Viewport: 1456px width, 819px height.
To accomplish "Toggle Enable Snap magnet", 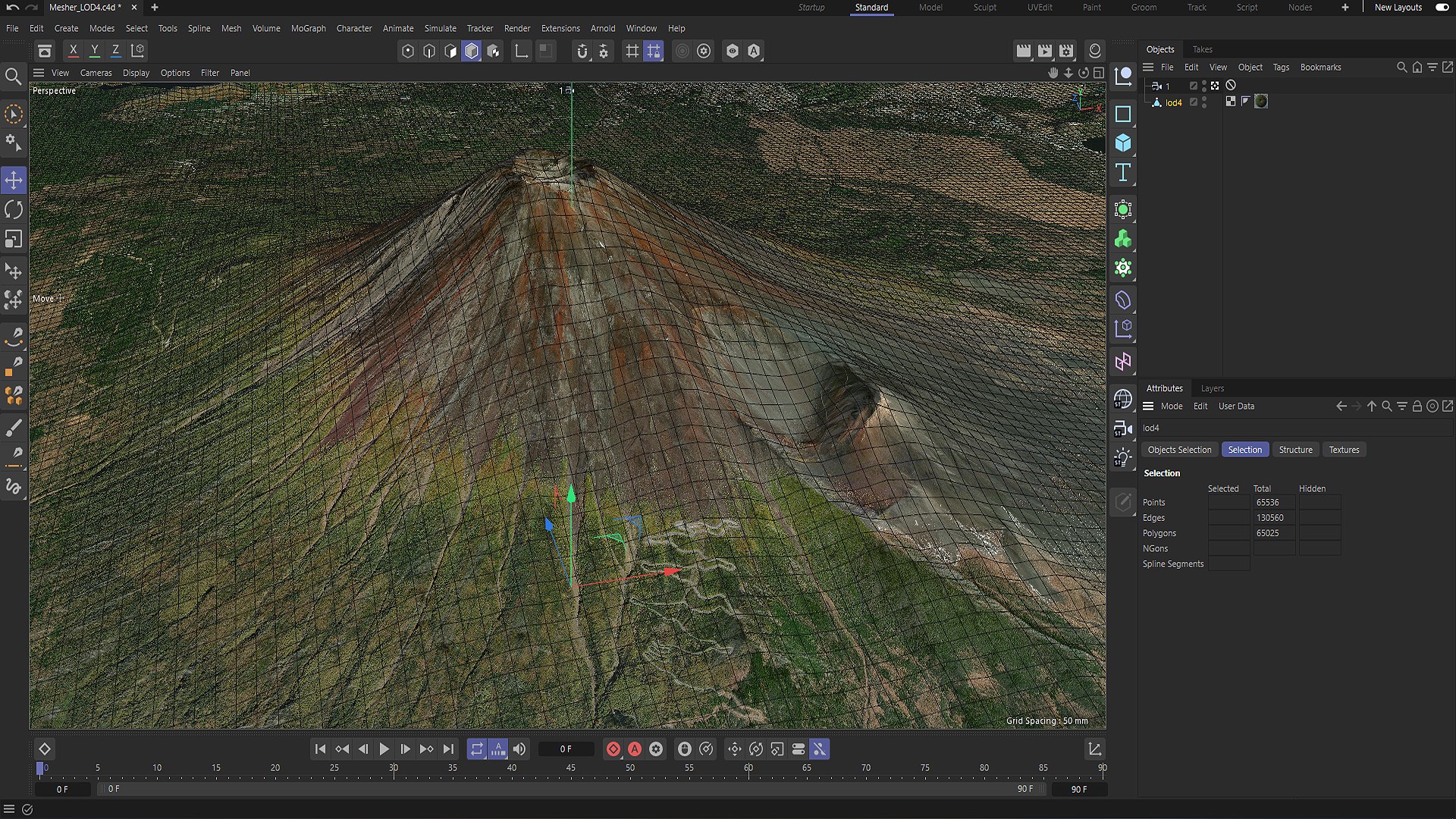I will tap(582, 51).
